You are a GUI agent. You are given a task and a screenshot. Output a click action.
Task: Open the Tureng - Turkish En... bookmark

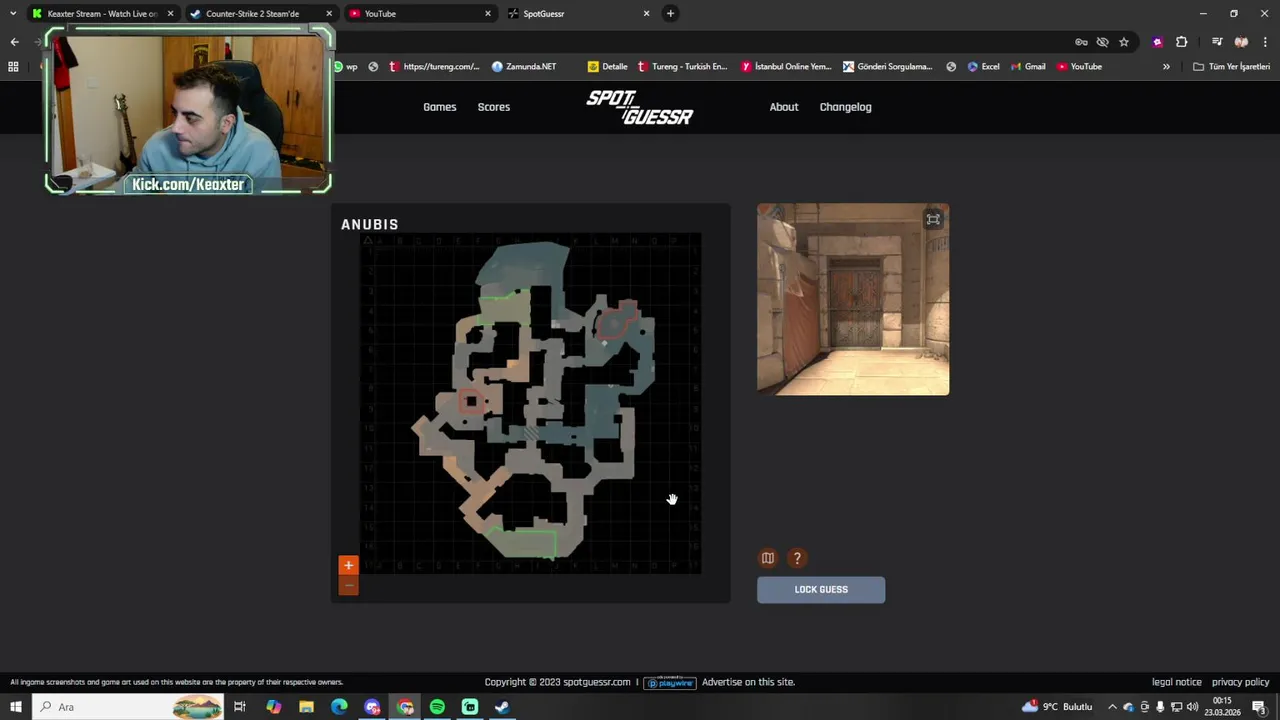point(683,67)
